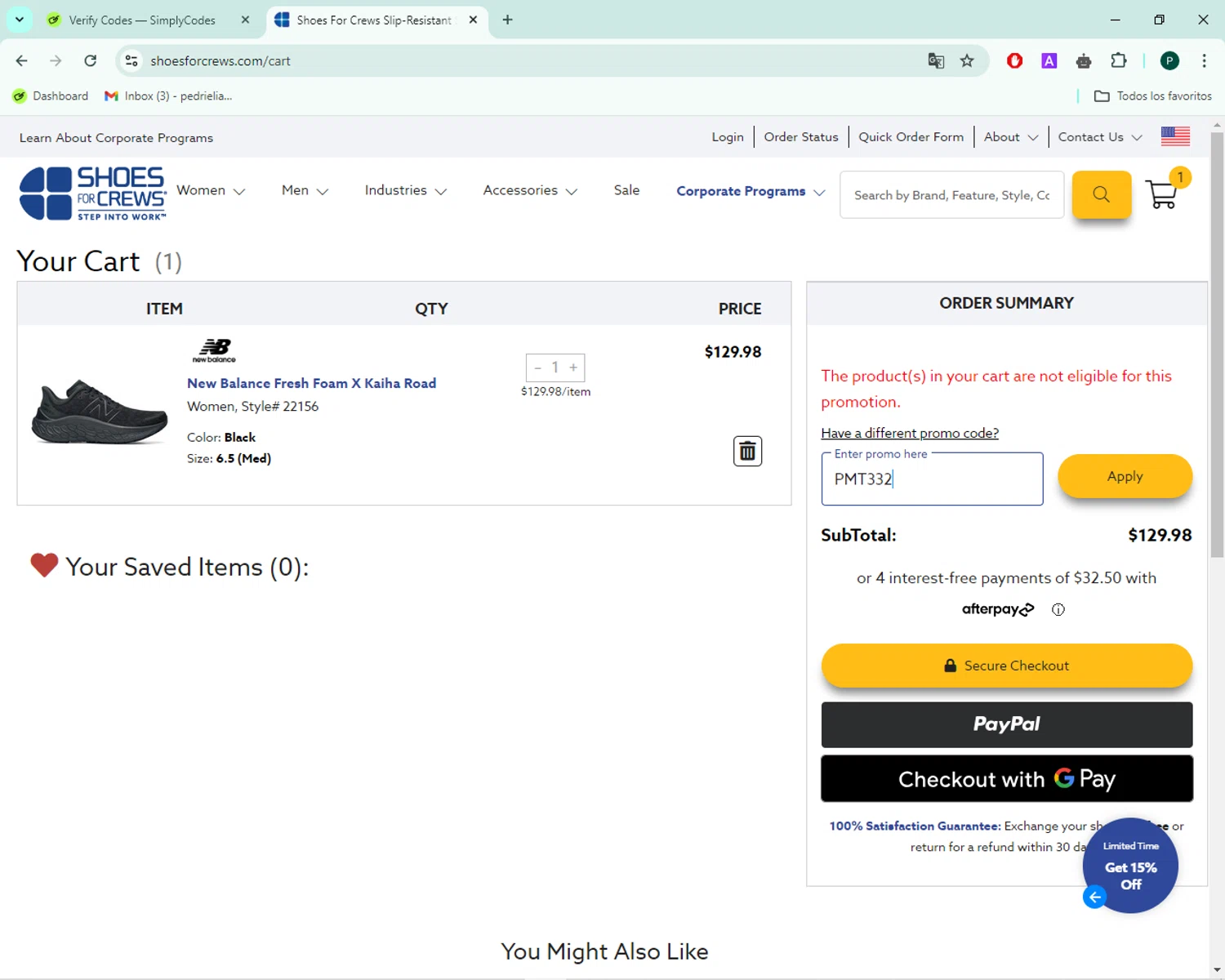Image resolution: width=1225 pixels, height=980 pixels.
Task: Increase item quantity with plus
Action: point(573,367)
